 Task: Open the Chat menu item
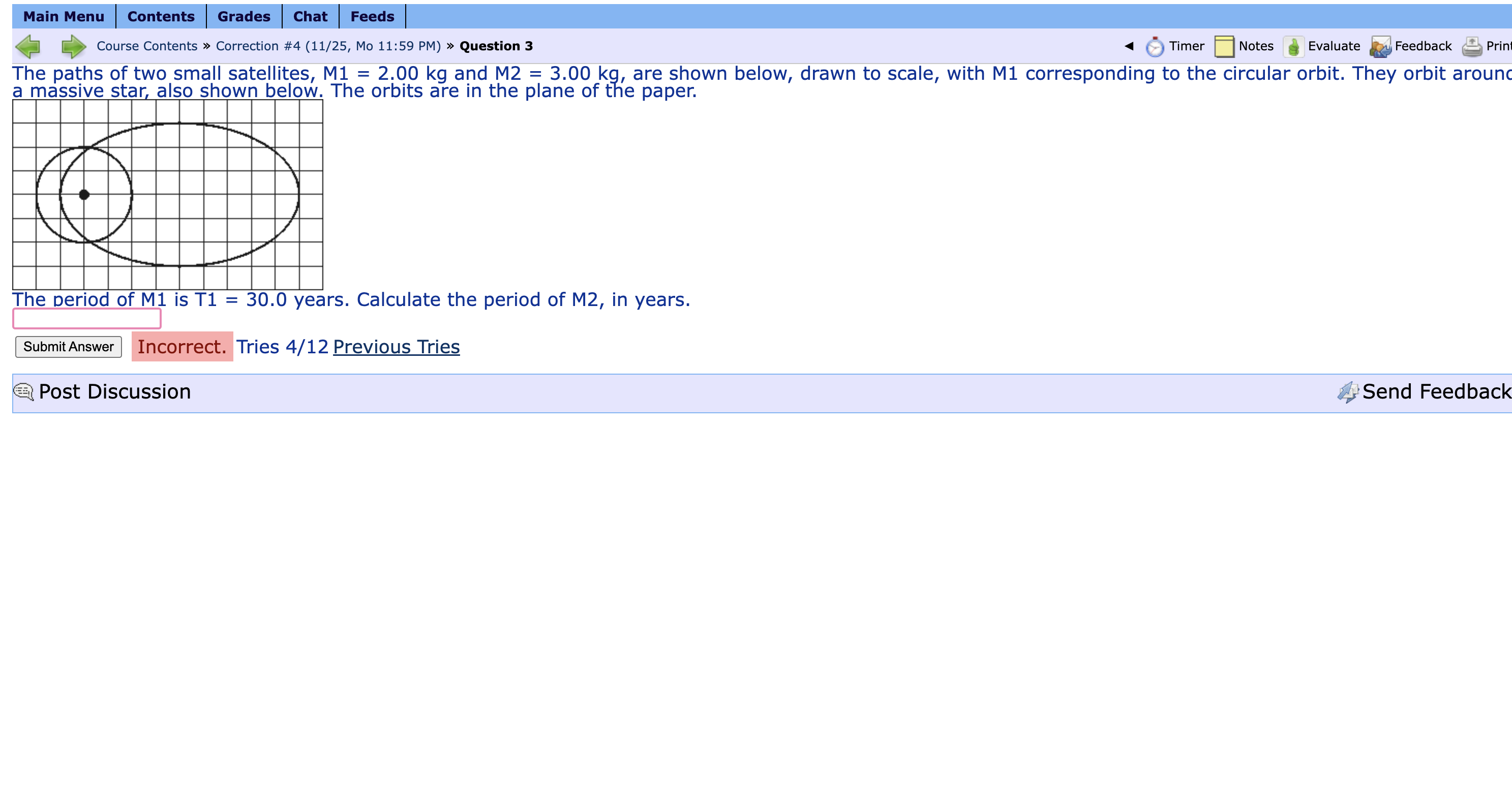(310, 16)
